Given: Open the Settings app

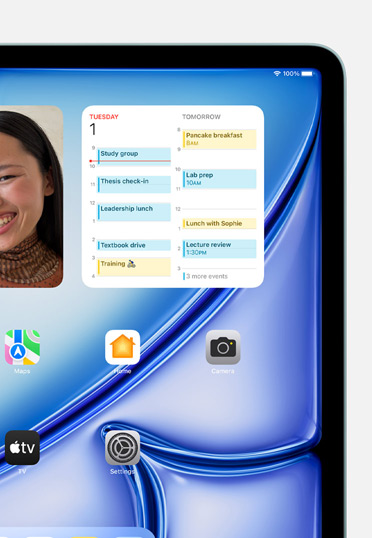Looking at the screenshot, I should coord(123,447).
